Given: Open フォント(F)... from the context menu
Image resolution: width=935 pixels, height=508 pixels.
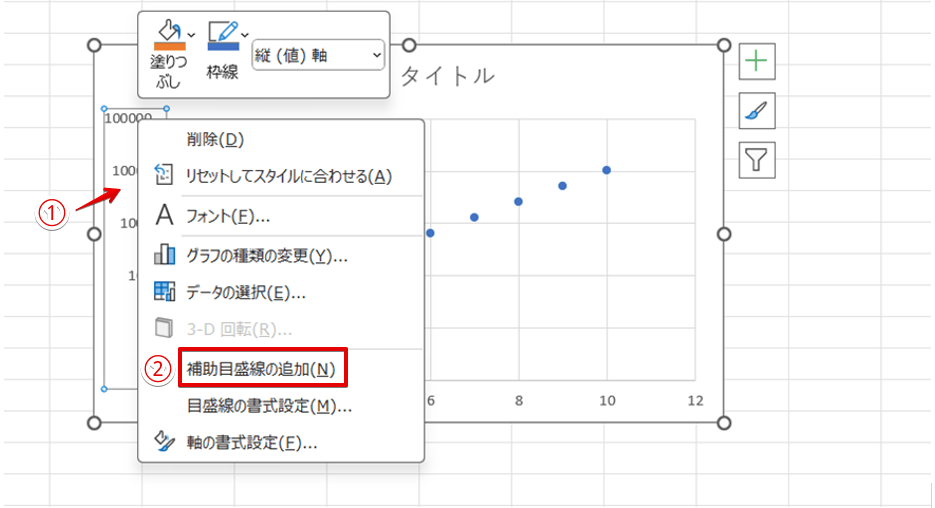Looking at the screenshot, I should (x=281, y=216).
